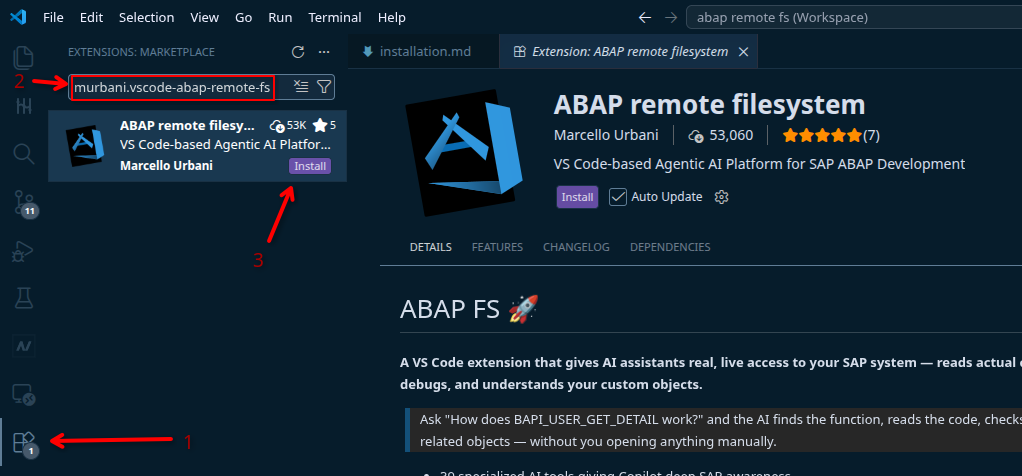The width and height of the screenshot is (1022, 476).
Task: Open the Selection menu
Action: point(149,18)
